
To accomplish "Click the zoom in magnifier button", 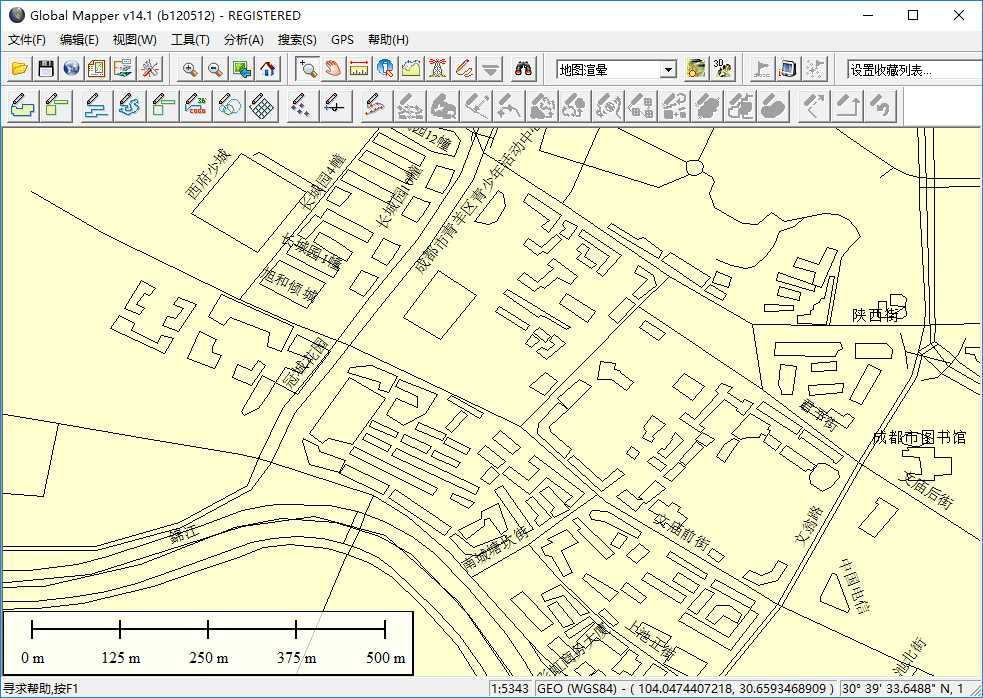I will [189, 68].
